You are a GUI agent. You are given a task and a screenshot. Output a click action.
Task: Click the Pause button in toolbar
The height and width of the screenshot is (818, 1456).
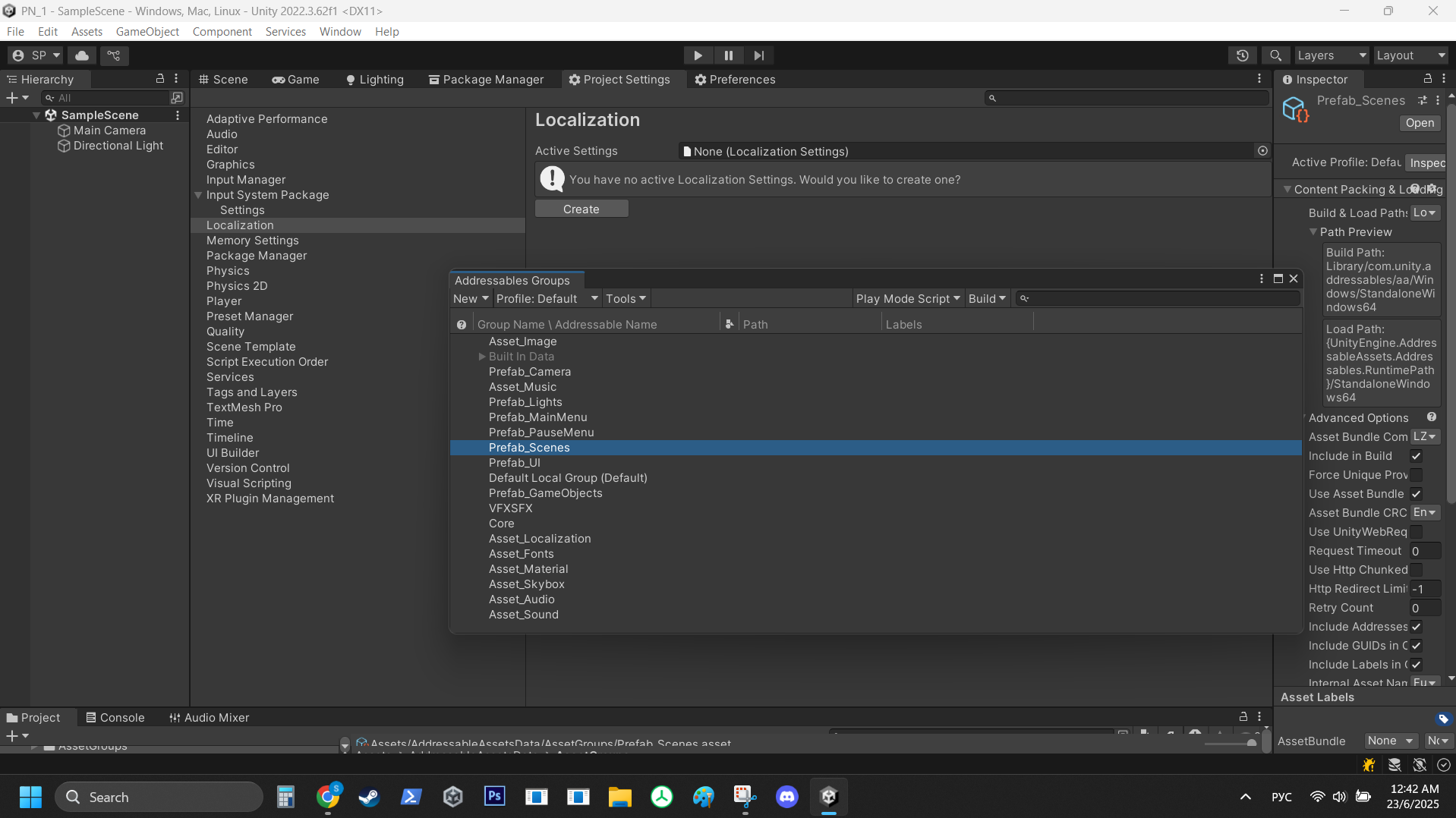(729, 55)
